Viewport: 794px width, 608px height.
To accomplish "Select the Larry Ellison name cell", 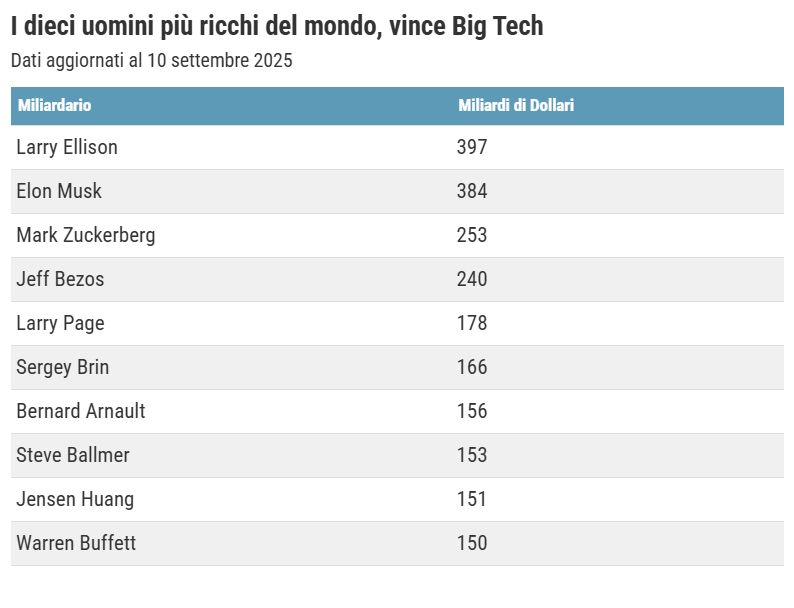I will [67, 147].
